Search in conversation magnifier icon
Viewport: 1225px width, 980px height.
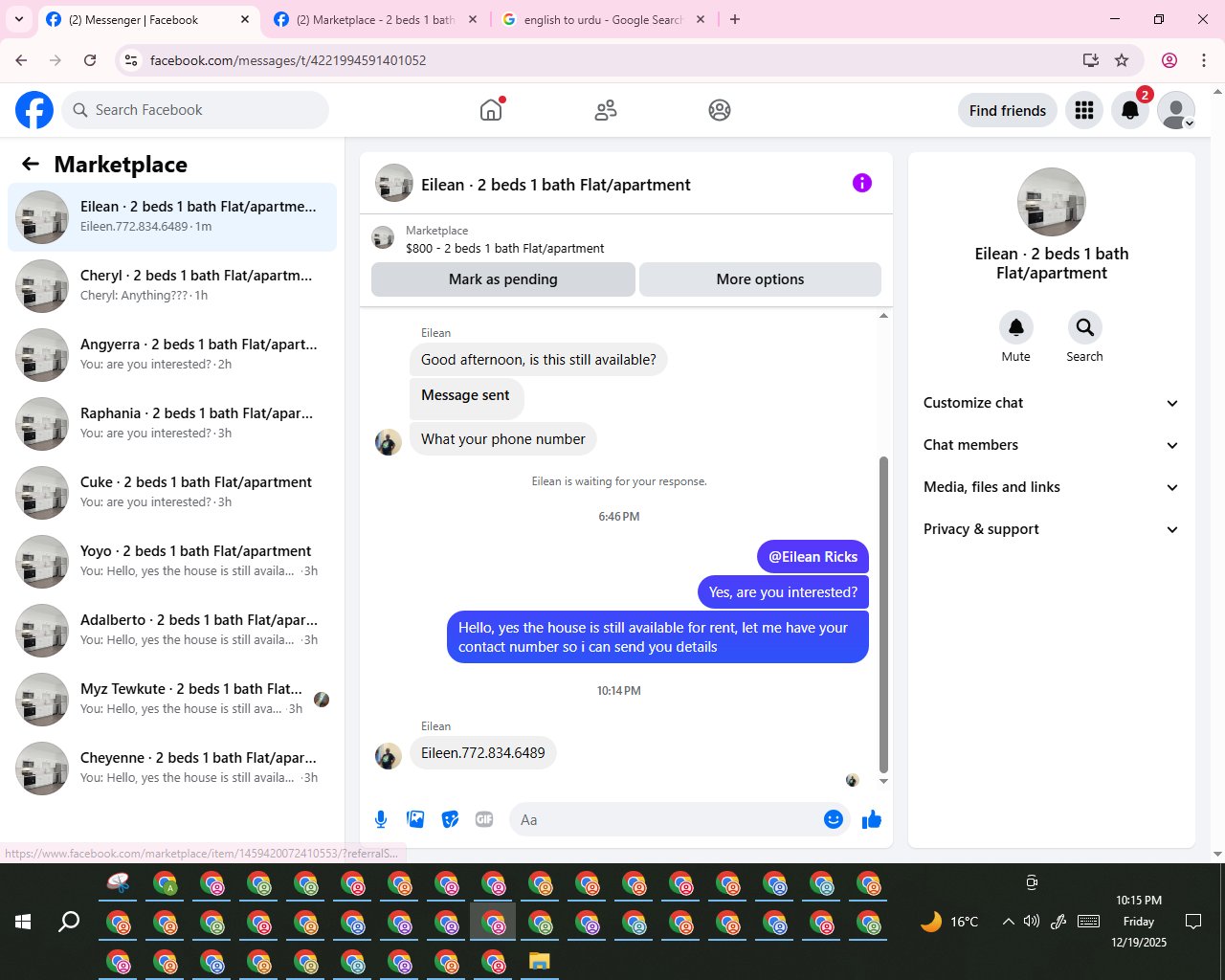1085,327
